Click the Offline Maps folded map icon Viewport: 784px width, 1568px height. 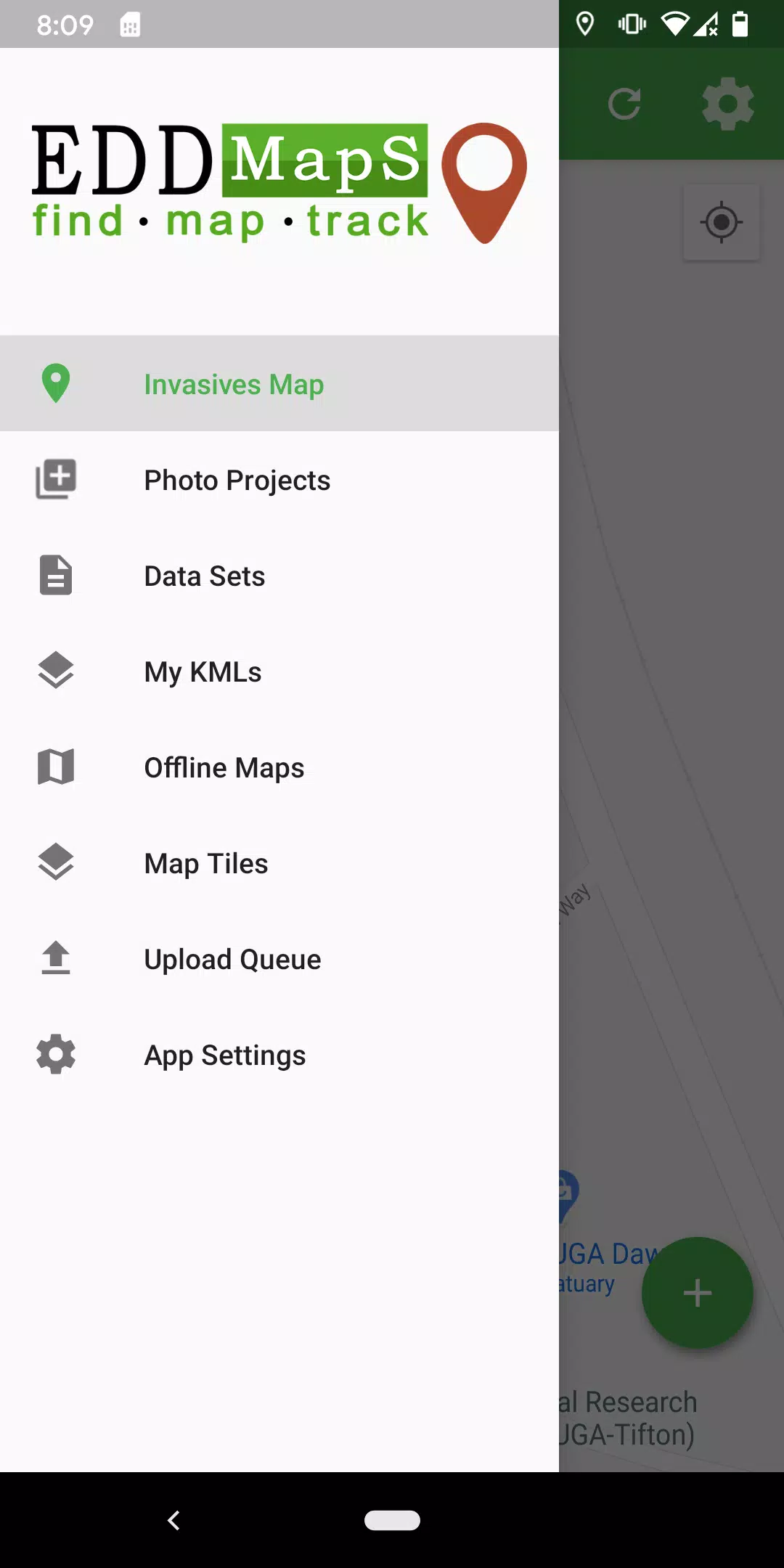coord(56,767)
